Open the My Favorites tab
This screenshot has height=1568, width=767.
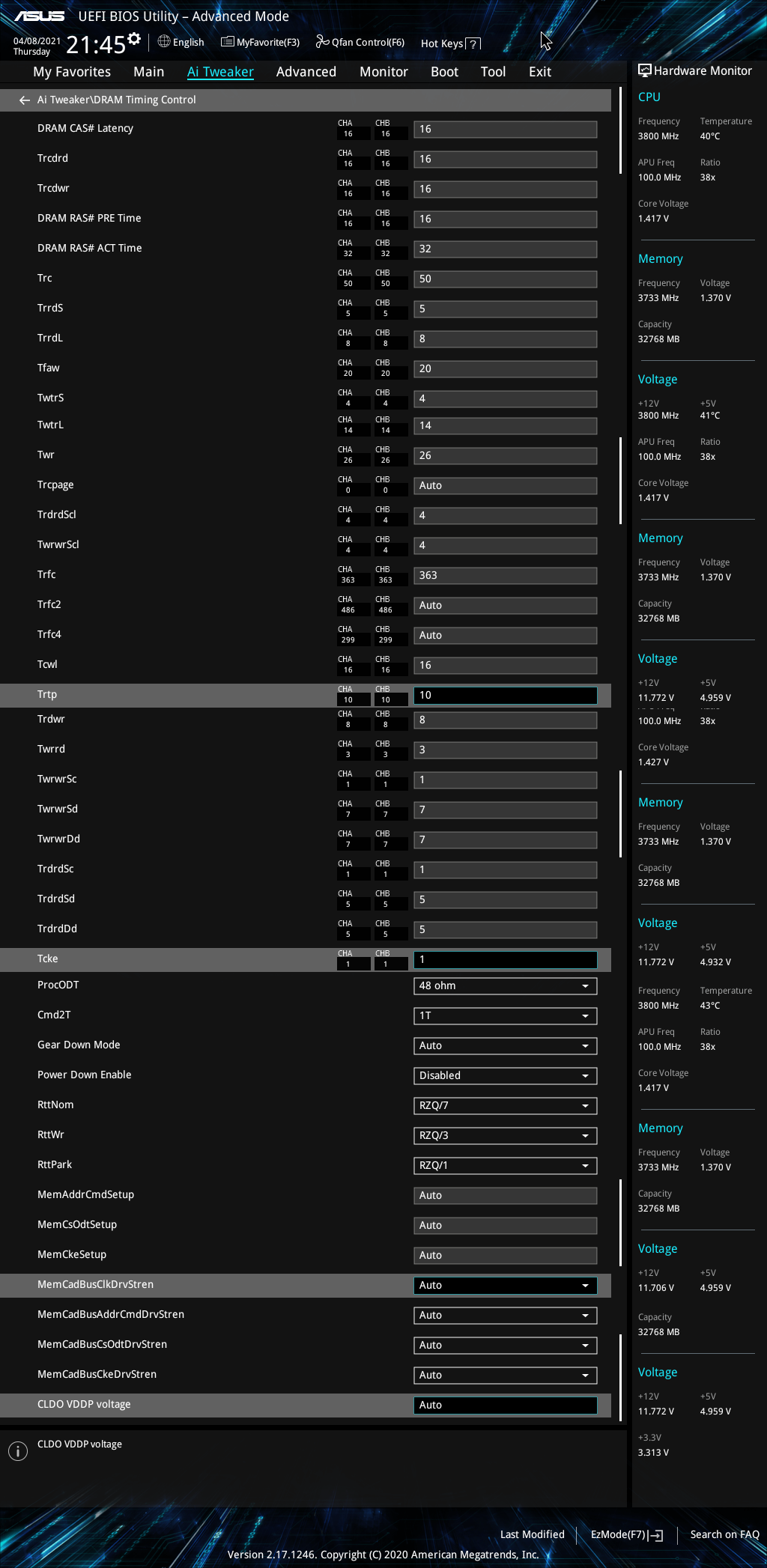tap(72, 72)
